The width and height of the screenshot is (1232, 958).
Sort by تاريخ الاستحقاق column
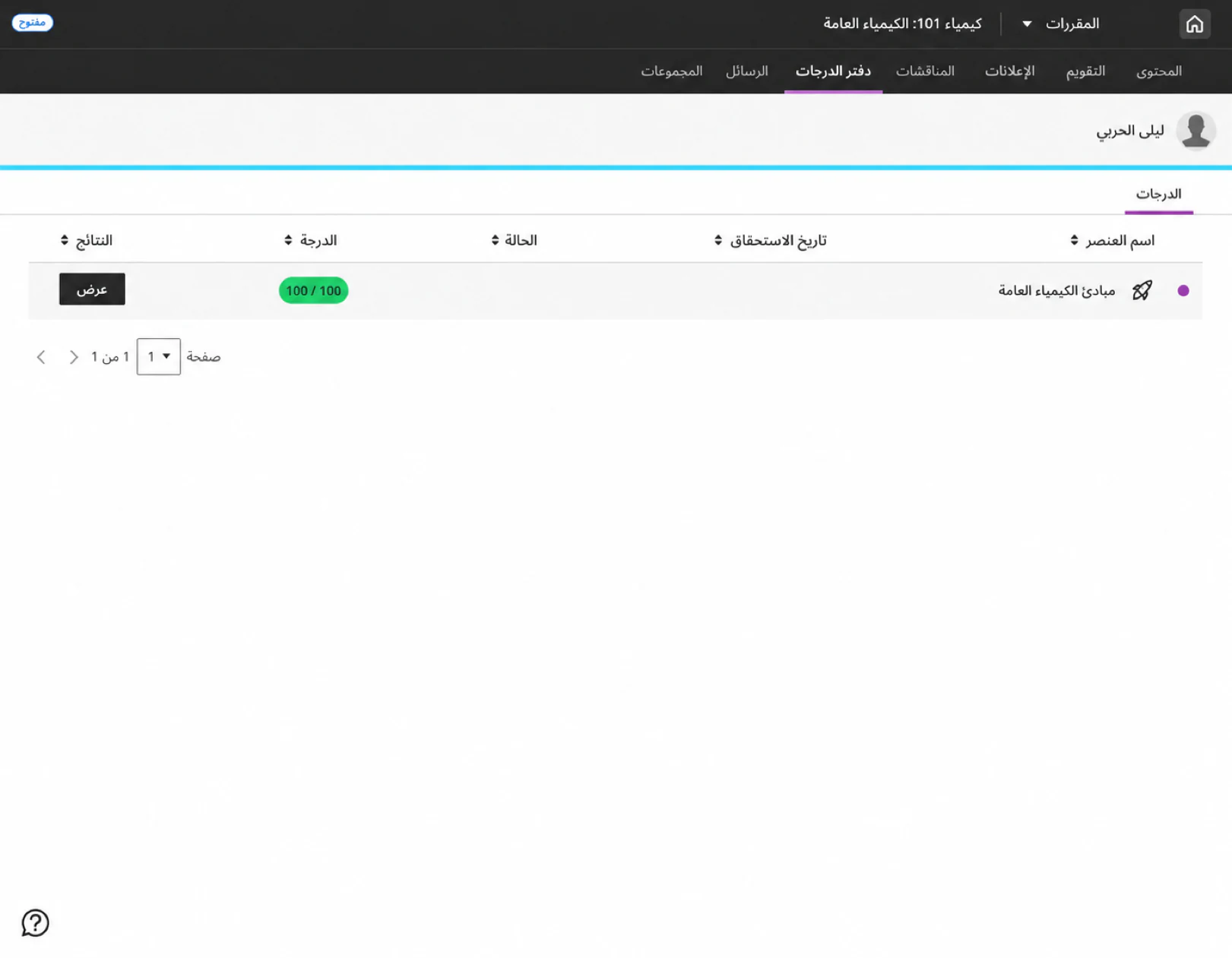tap(770, 240)
